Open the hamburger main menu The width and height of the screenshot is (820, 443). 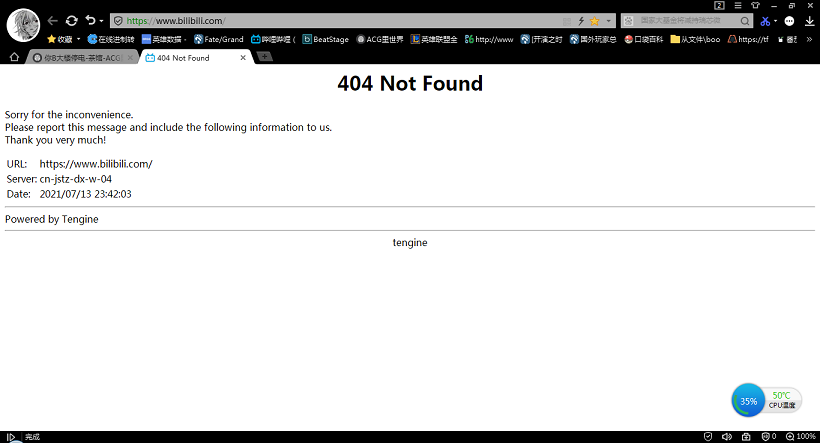pyautogui.click(x=738, y=5)
